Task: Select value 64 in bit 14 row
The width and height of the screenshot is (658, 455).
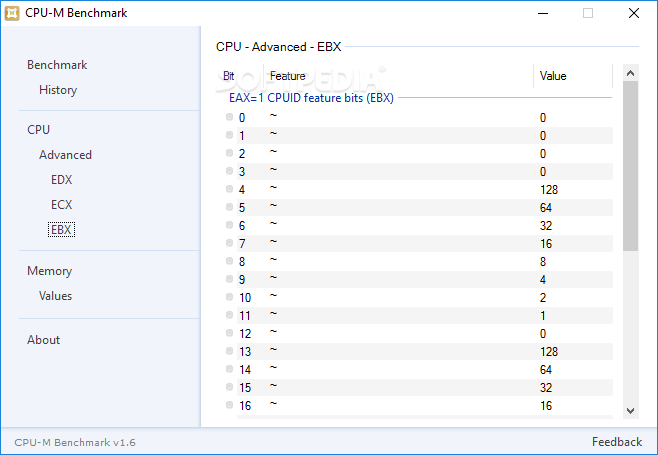Action: 546,370
